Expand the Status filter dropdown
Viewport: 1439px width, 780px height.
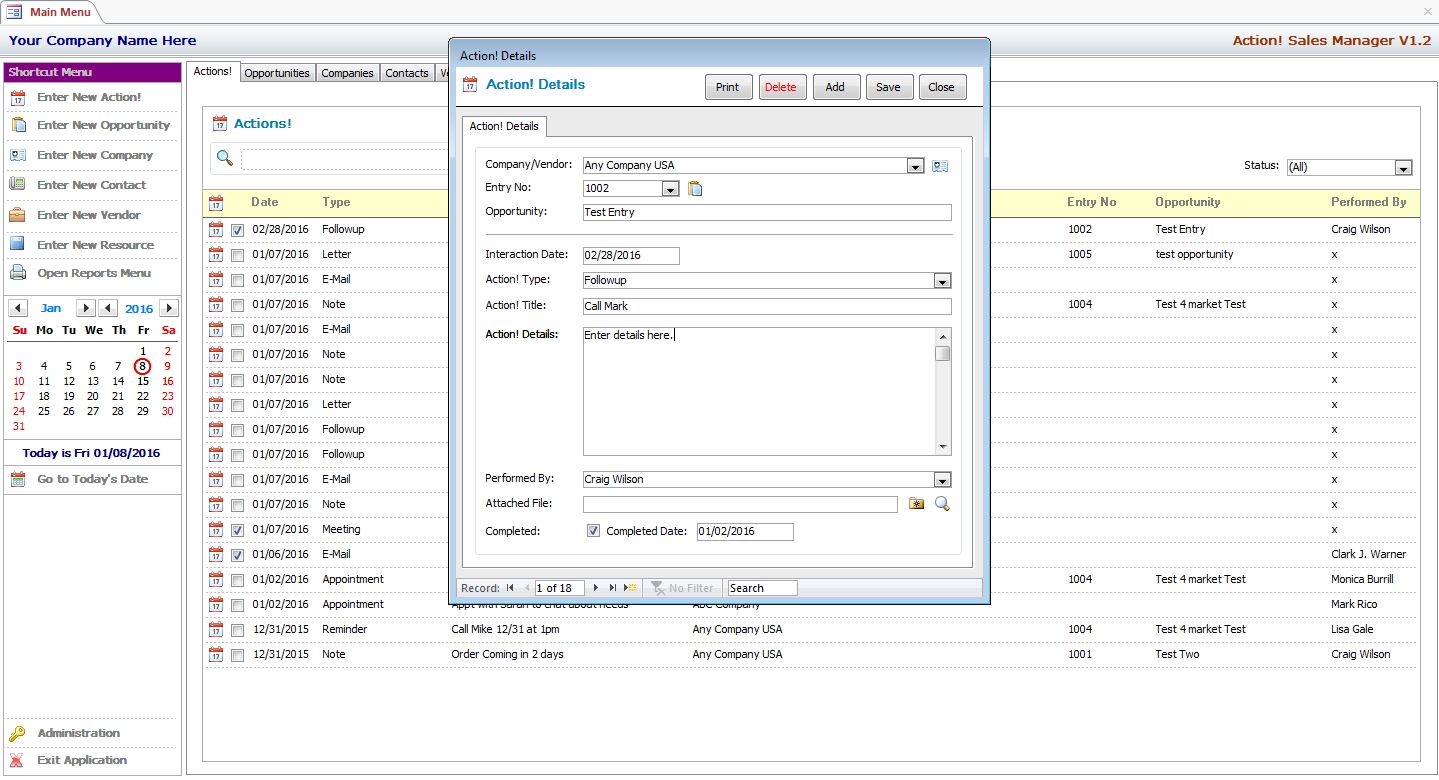tap(1403, 168)
